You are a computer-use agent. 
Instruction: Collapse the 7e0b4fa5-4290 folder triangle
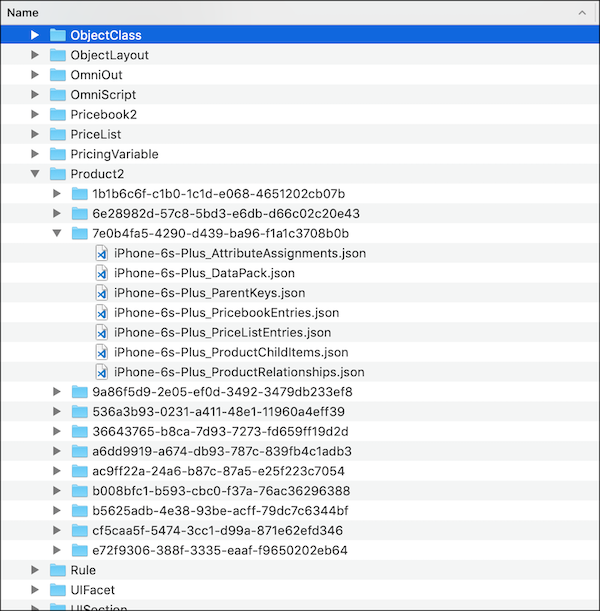57,233
